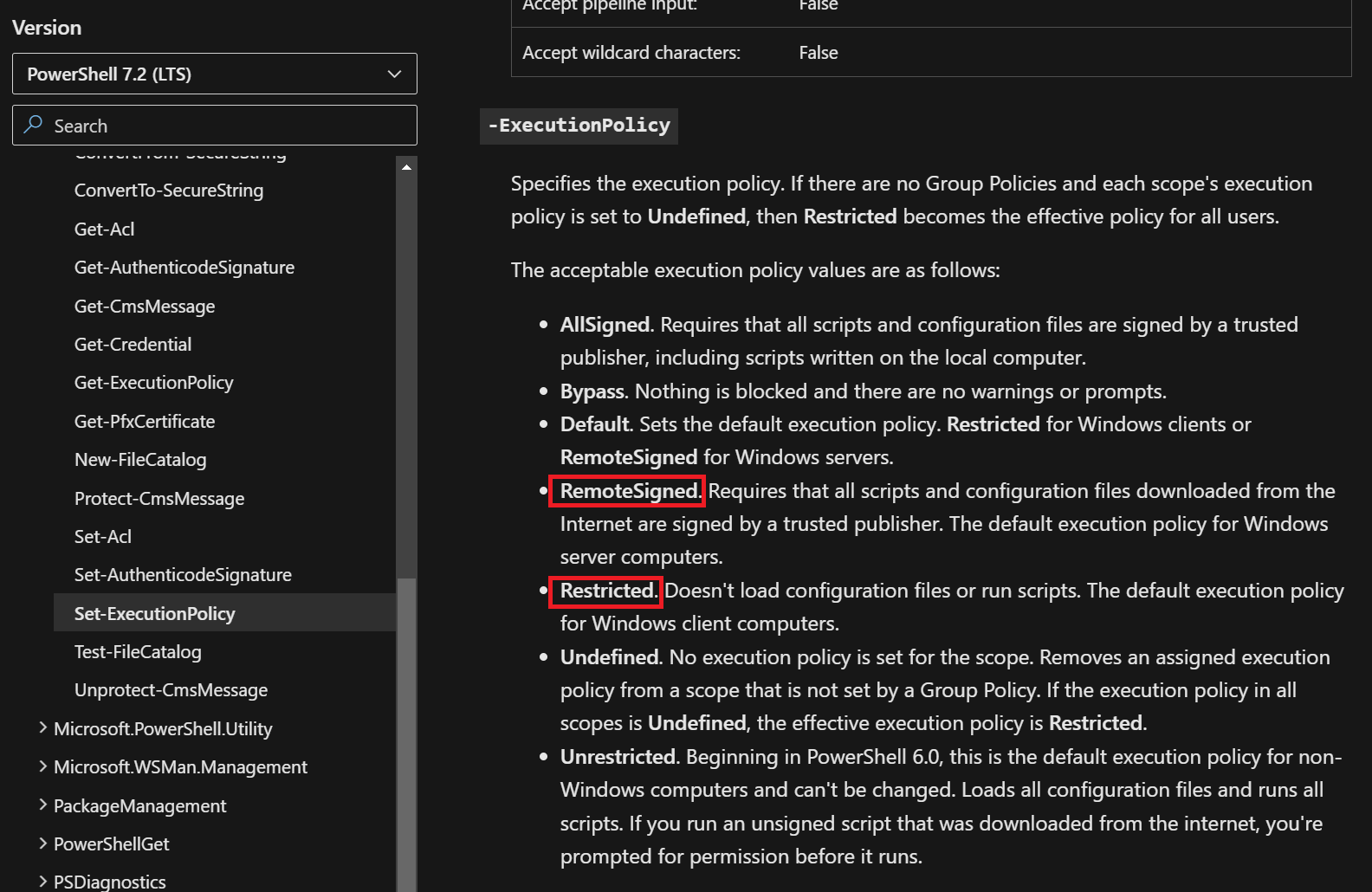This screenshot has width=1372, height=892.
Task: Select Get-AuthenticodeSignature in the tree
Action: click(184, 268)
